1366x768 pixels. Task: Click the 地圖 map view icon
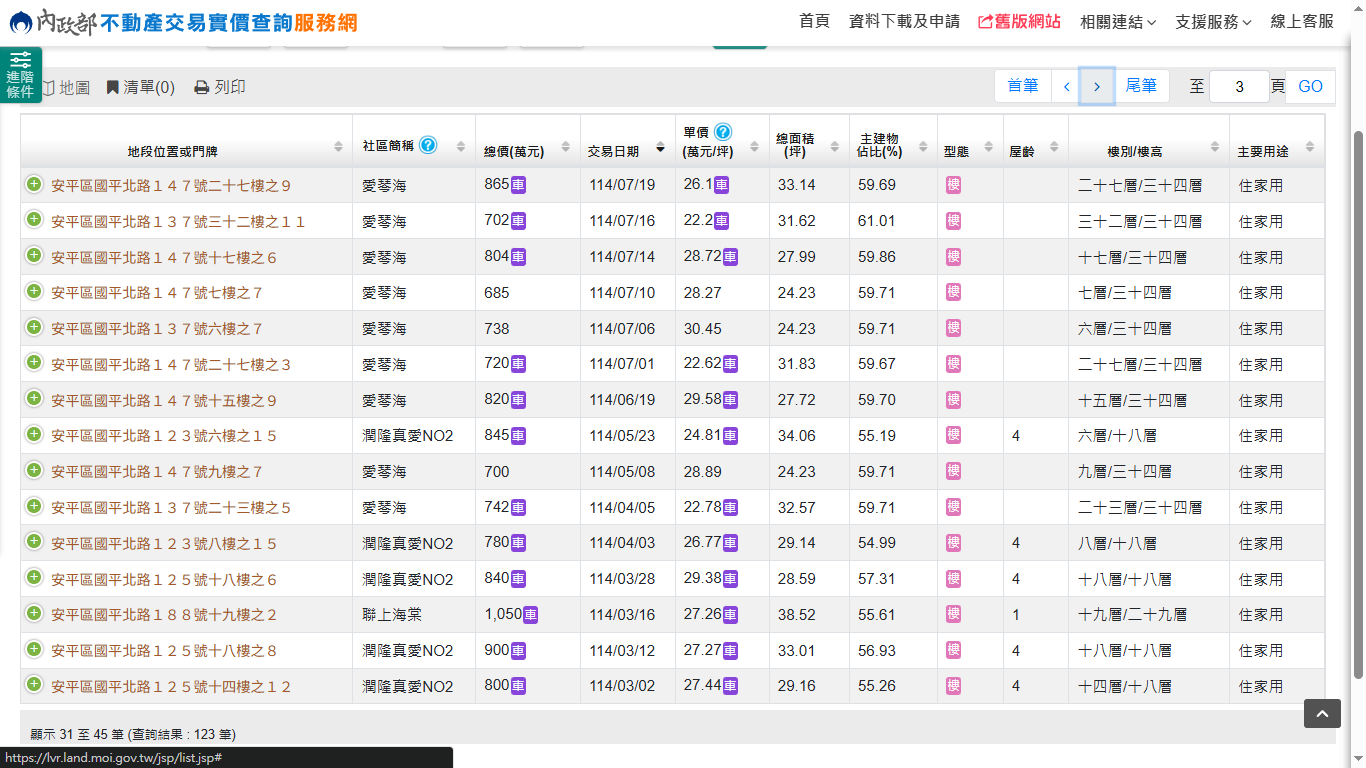48,88
